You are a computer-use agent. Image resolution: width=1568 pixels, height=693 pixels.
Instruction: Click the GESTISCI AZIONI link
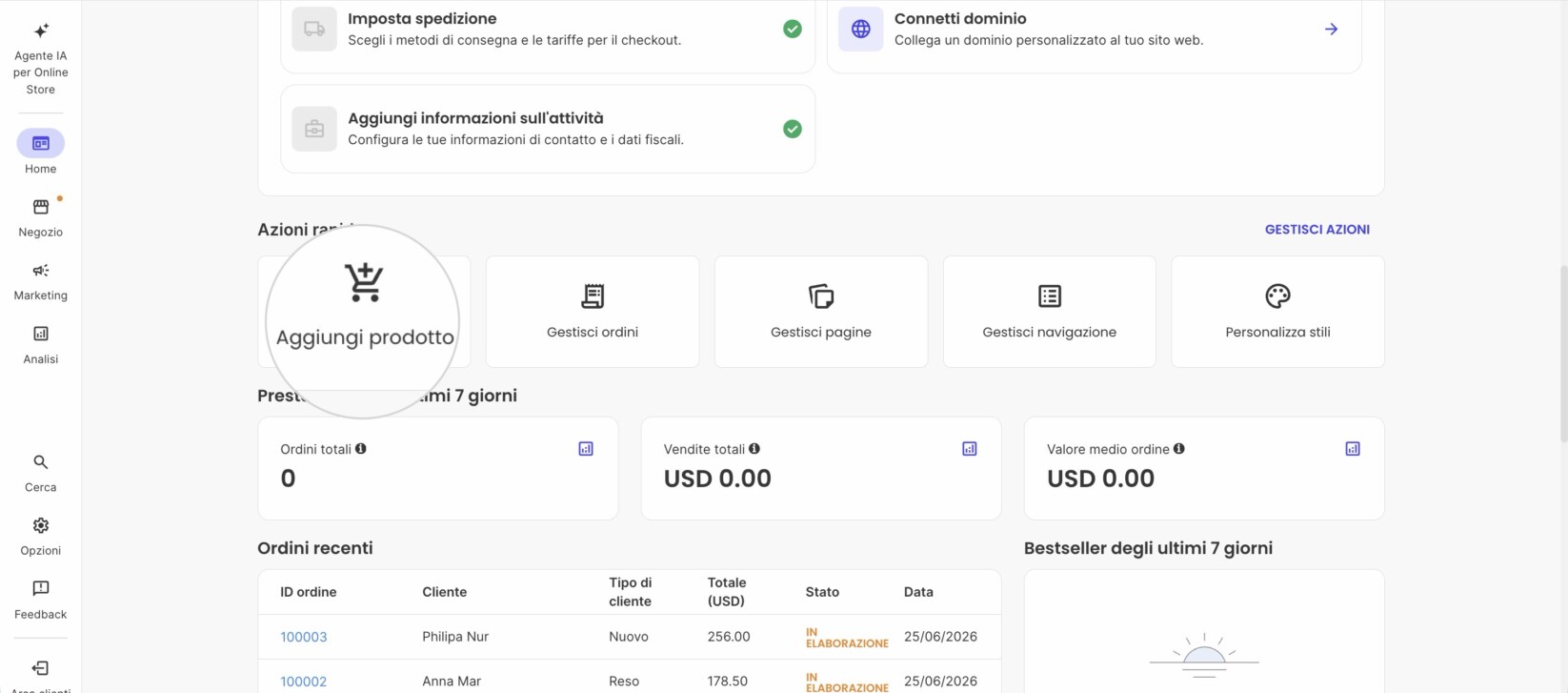pyautogui.click(x=1317, y=230)
